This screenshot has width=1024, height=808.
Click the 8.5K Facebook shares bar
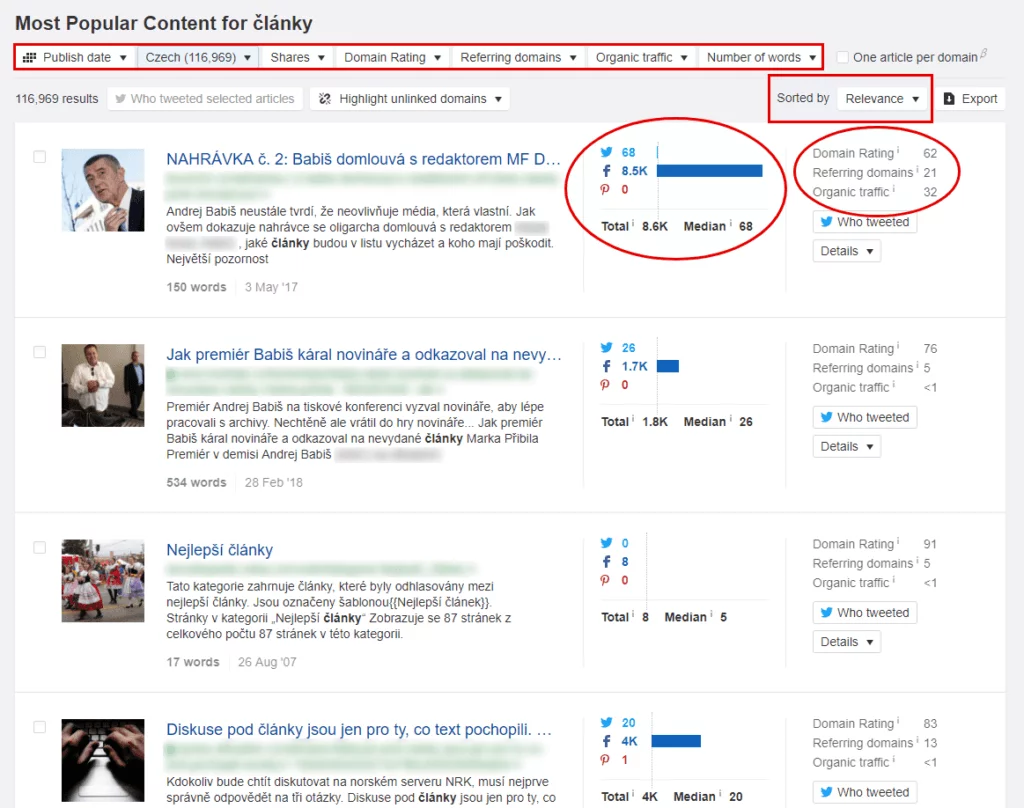click(x=709, y=171)
